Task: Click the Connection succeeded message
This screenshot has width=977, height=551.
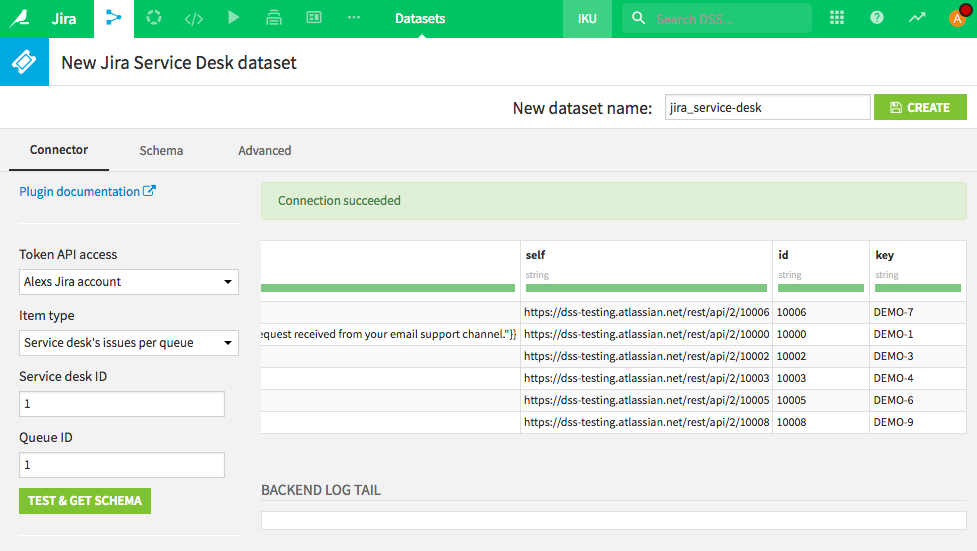Action: click(614, 201)
